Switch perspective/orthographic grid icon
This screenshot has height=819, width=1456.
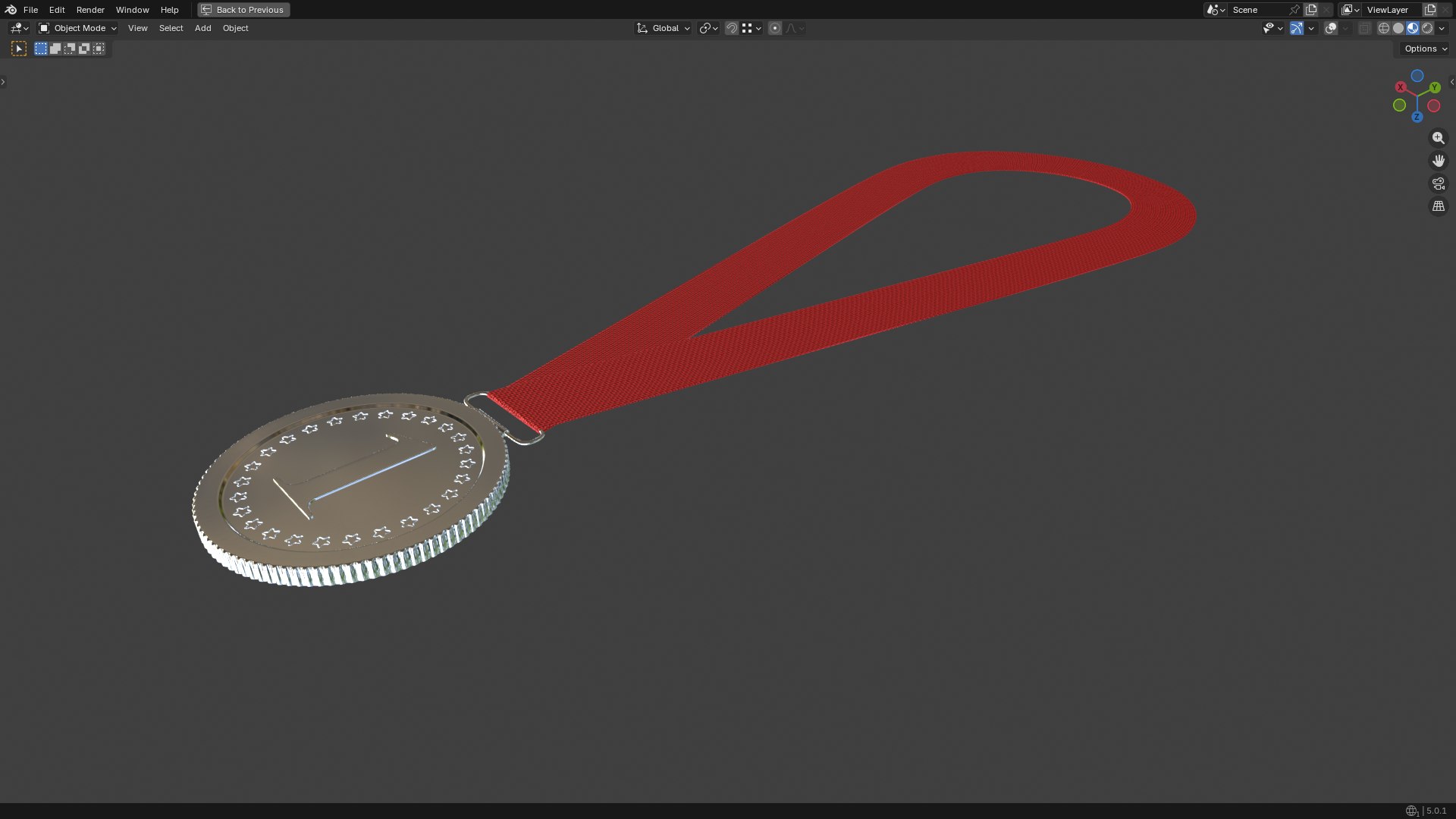(x=1438, y=206)
